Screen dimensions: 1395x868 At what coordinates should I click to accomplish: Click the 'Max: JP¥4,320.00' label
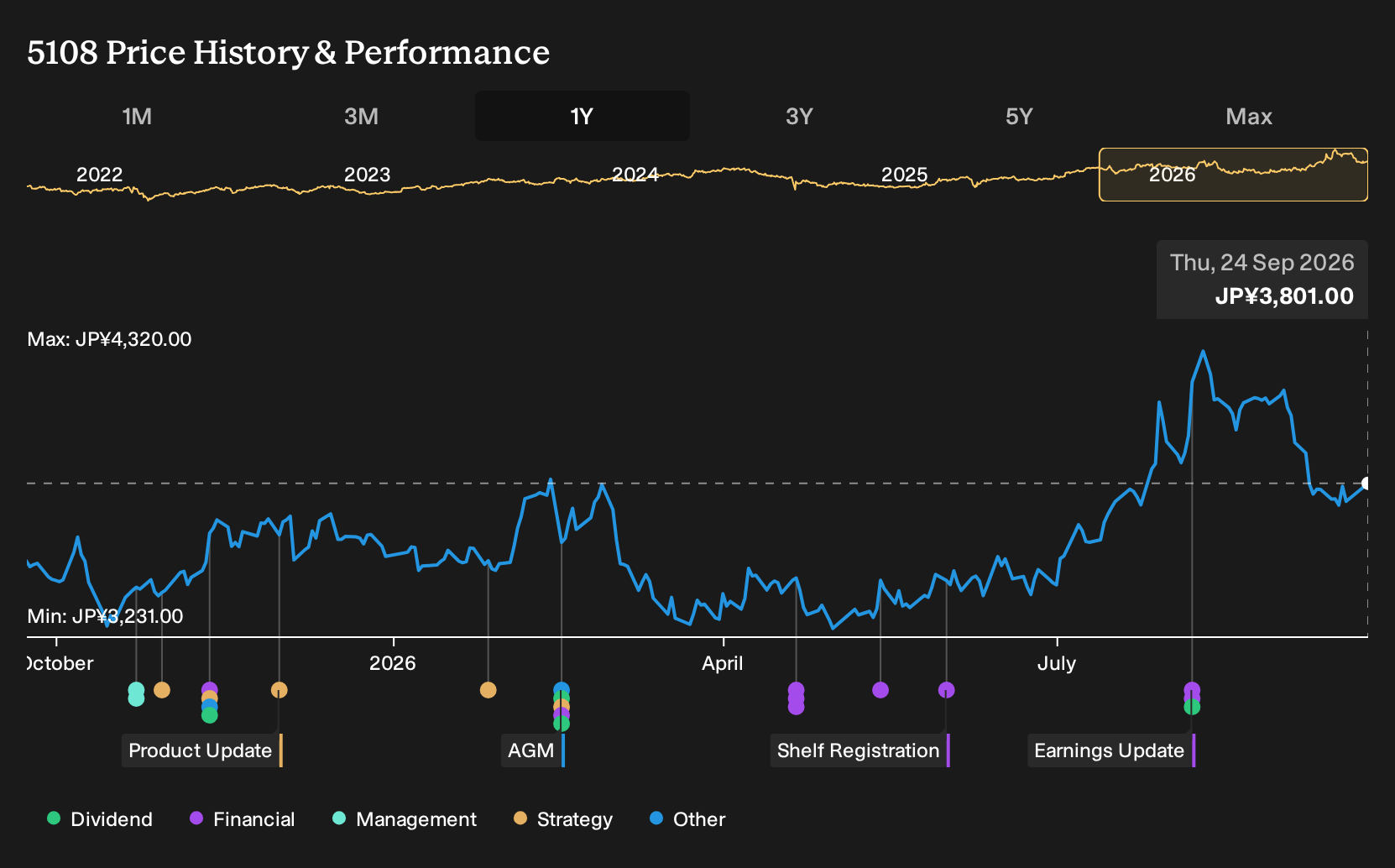[110, 339]
